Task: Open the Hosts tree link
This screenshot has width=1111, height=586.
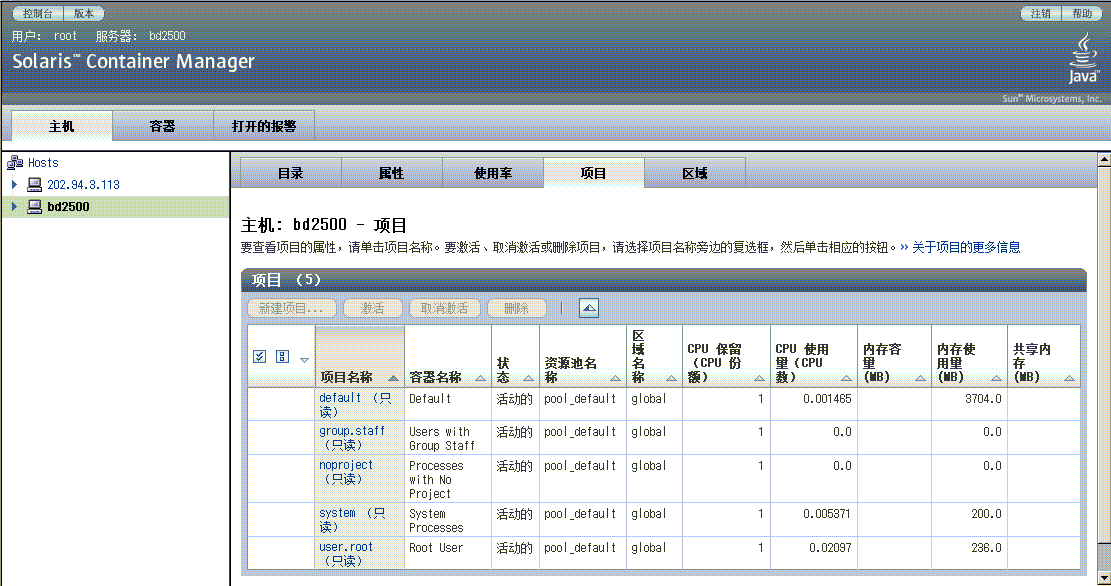Action: [x=43, y=163]
